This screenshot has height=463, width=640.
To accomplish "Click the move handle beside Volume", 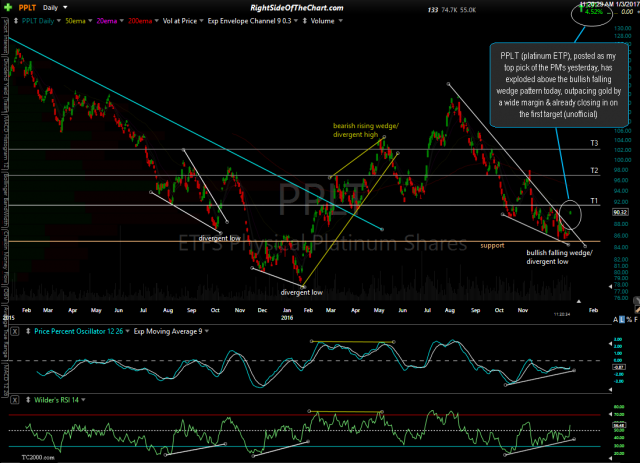I will [x=304, y=21].
